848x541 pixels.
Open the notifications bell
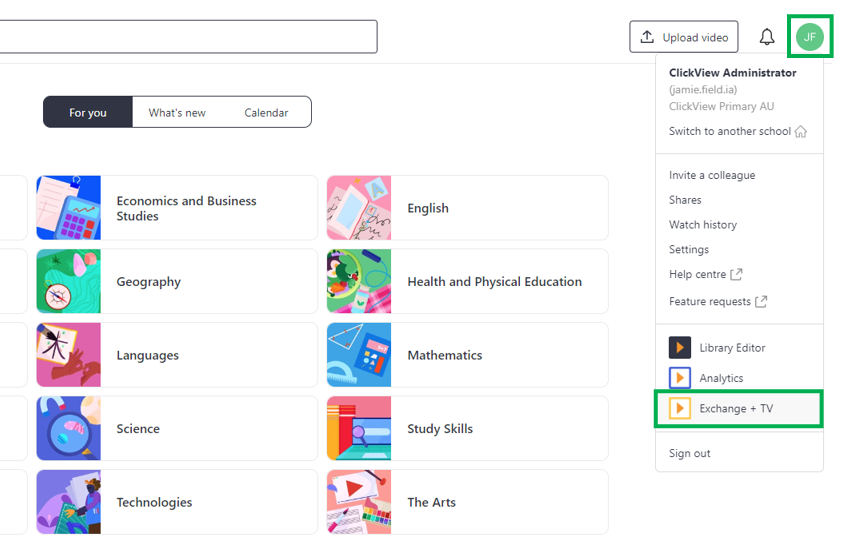(x=766, y=37)
